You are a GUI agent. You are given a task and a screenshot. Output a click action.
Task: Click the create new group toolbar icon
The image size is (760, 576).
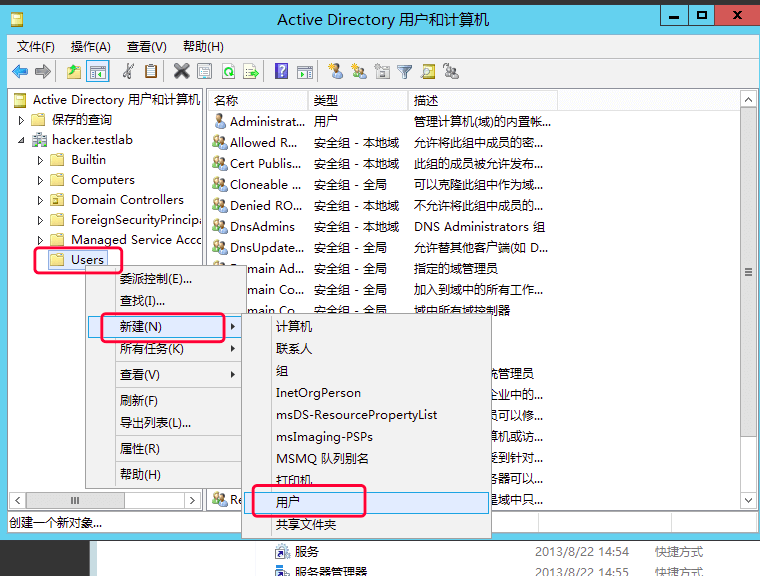coord(359,72)
